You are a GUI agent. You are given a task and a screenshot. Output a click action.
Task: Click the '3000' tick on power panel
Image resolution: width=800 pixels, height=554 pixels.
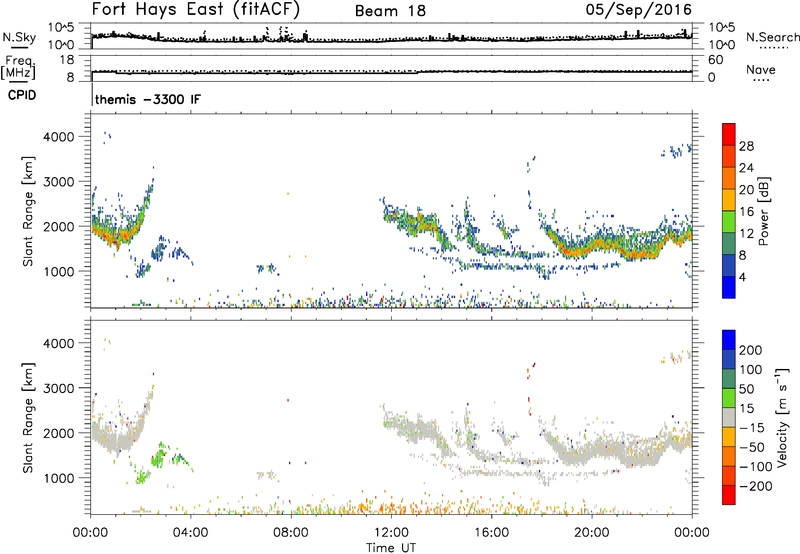58,182
